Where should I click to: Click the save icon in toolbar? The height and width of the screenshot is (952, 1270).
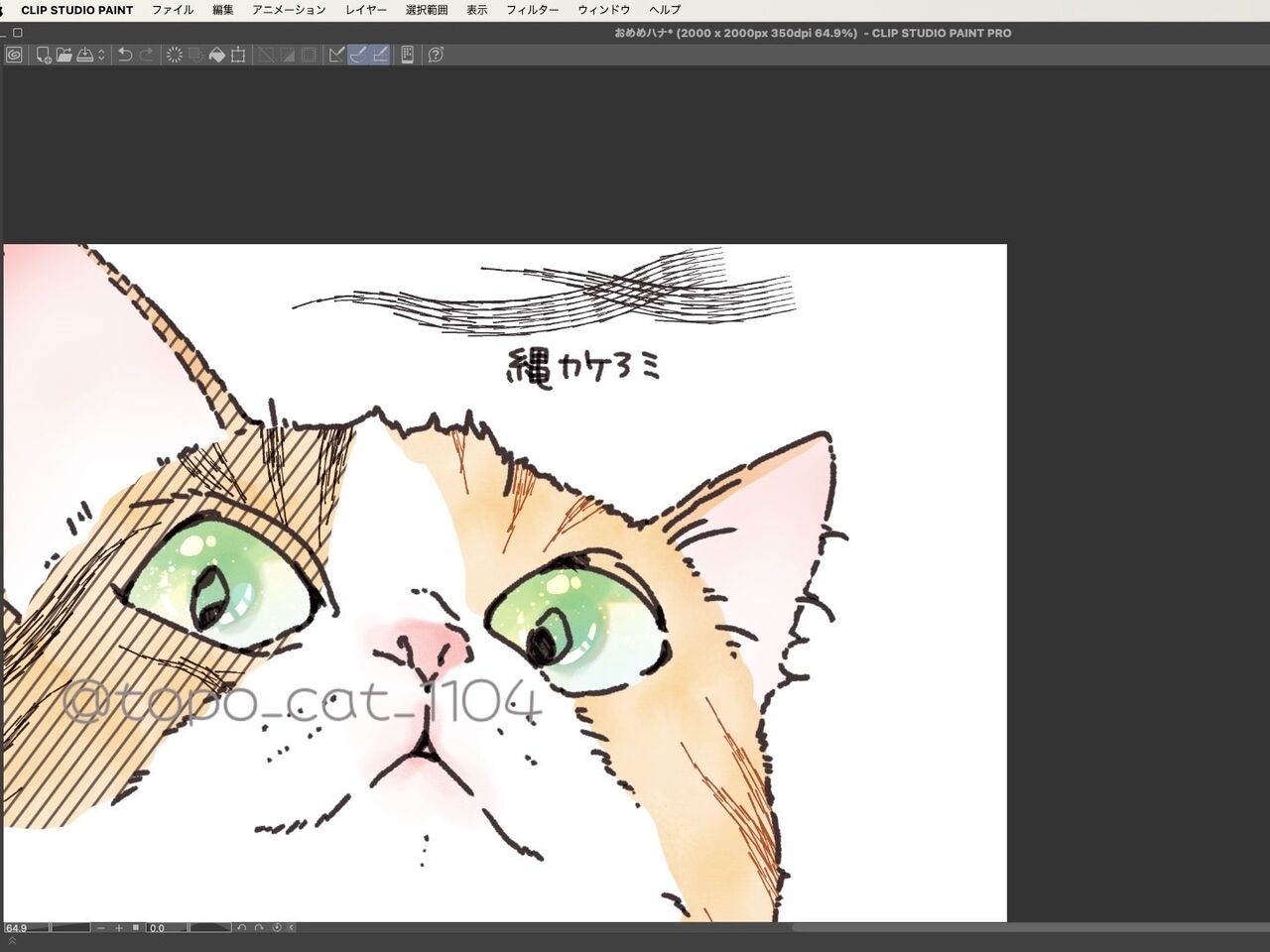click(85, 55)
